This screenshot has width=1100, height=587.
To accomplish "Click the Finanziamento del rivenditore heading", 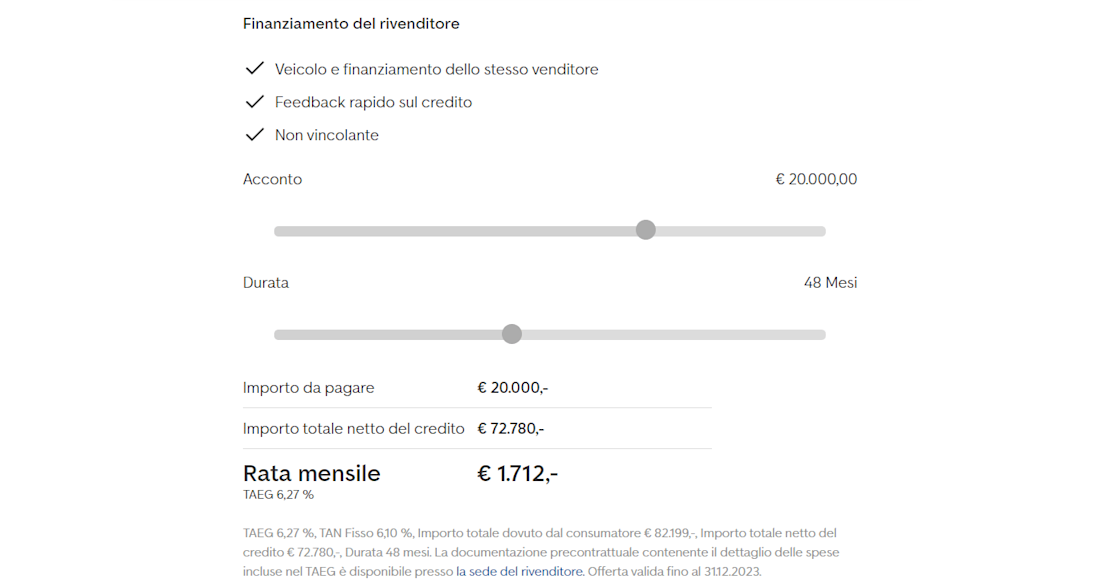I will coord(351,24).
